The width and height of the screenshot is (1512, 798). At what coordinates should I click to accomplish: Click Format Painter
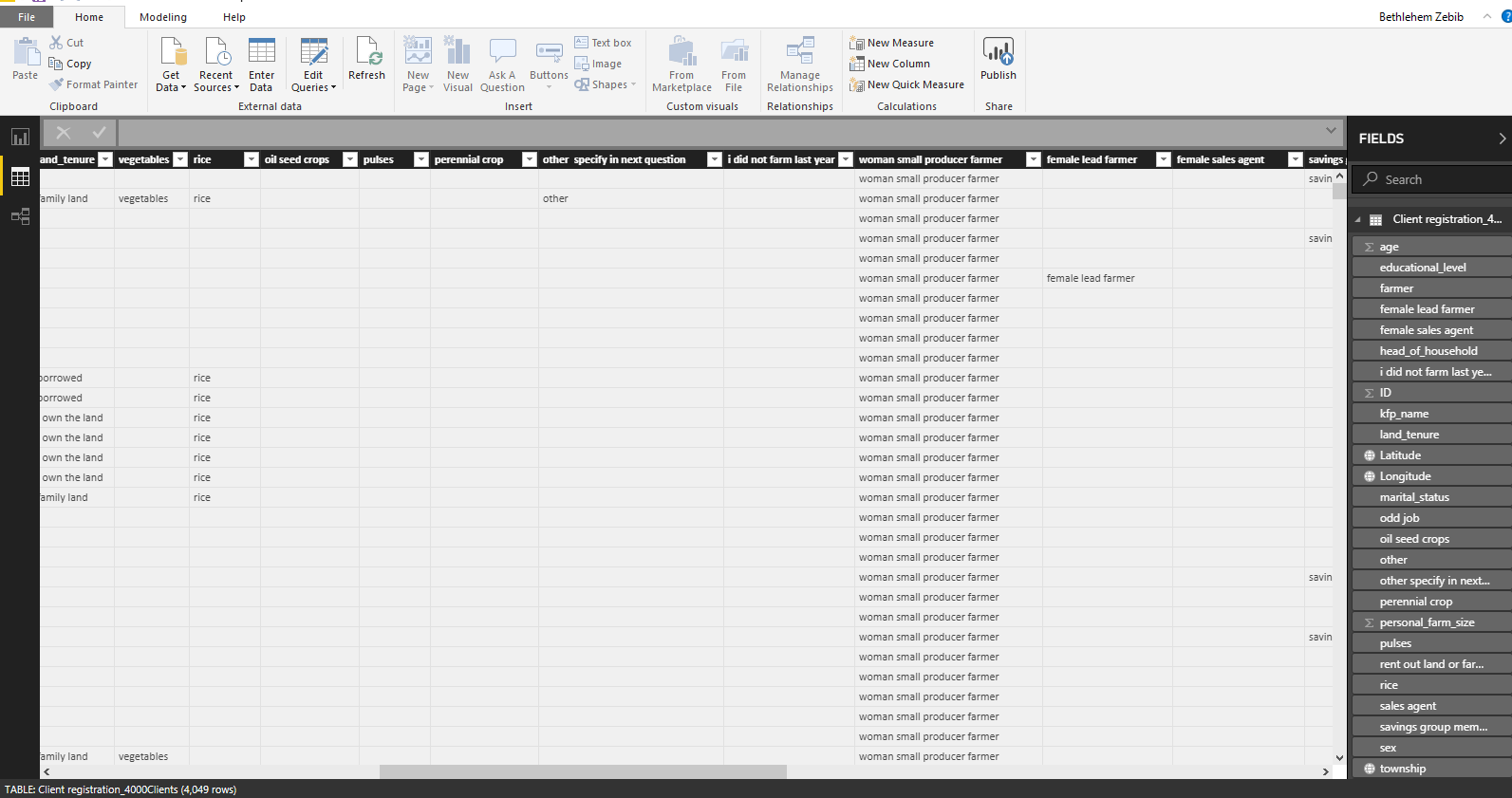(93, 84)
